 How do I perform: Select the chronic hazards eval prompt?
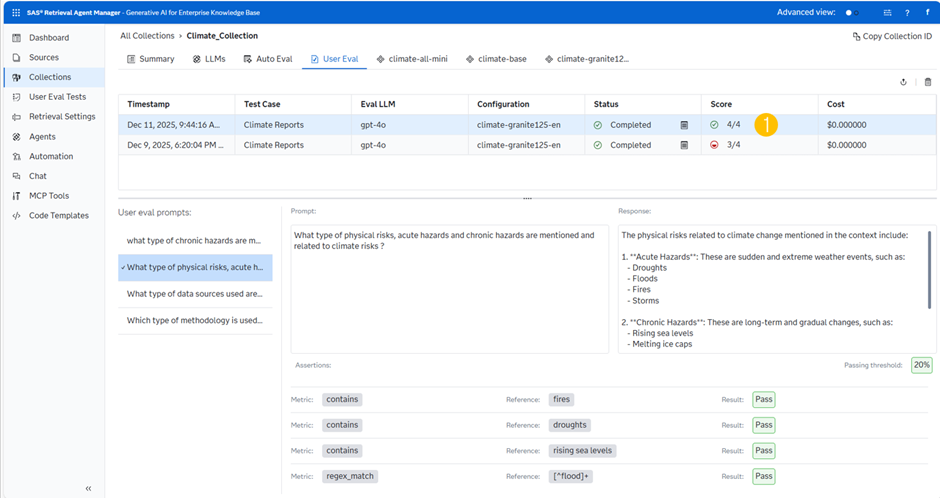point(194,240)
